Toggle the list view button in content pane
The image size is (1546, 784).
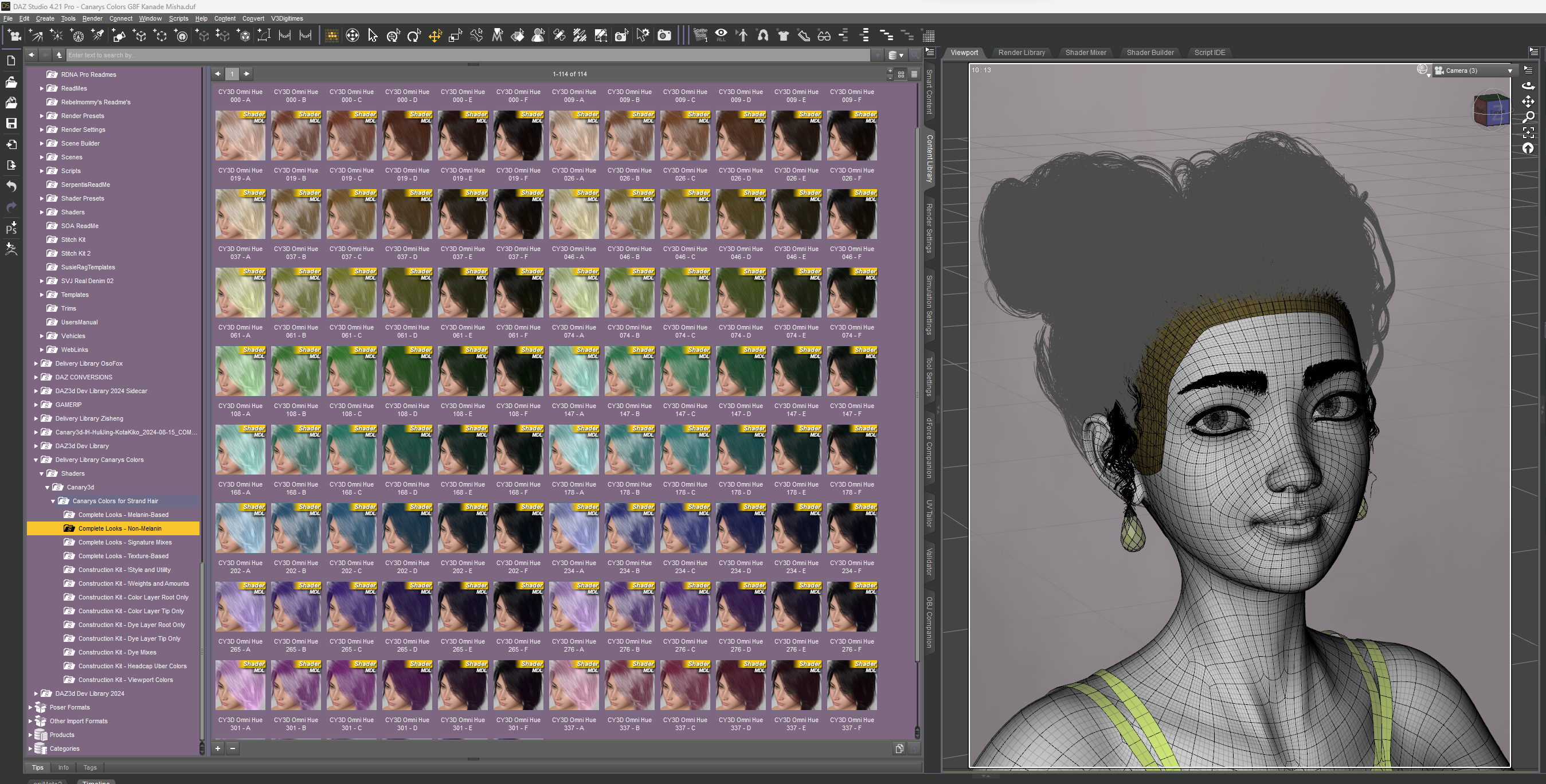coord(914,75)
